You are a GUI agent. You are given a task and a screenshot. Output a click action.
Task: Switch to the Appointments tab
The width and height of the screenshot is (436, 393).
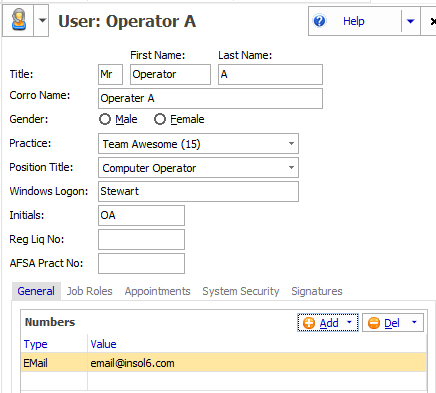158,291
